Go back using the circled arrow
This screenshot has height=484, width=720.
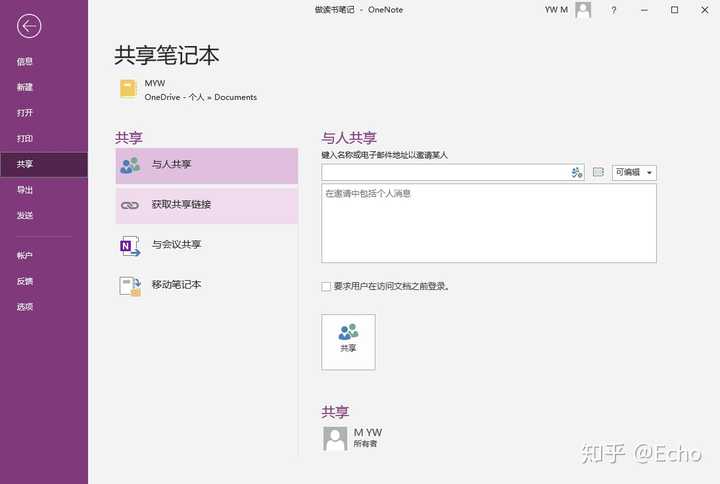click(x=29, y=27)
